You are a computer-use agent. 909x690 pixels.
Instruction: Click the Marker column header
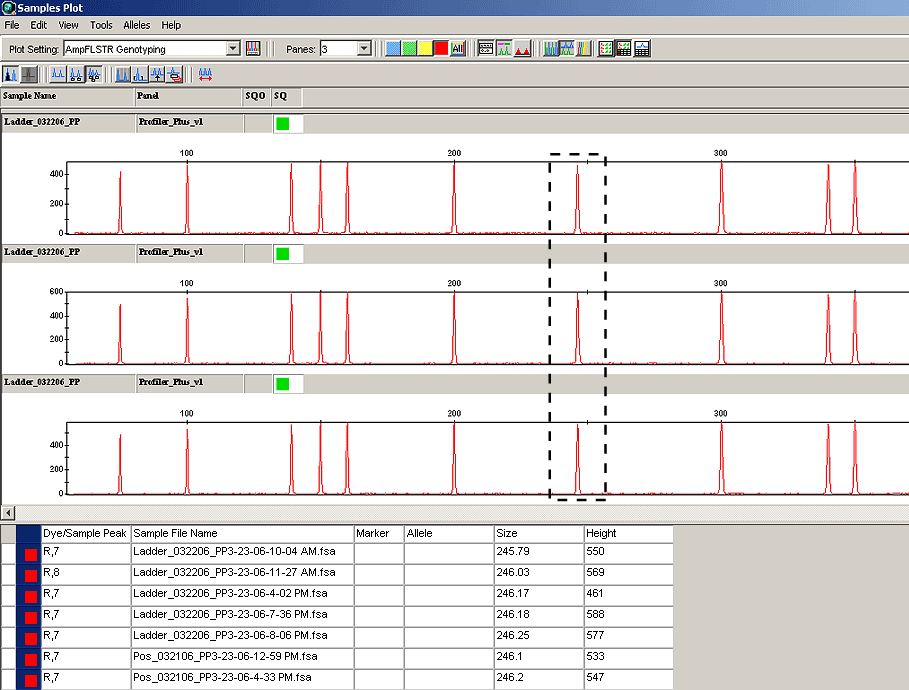pyautogui.click(x=379, y=533)
